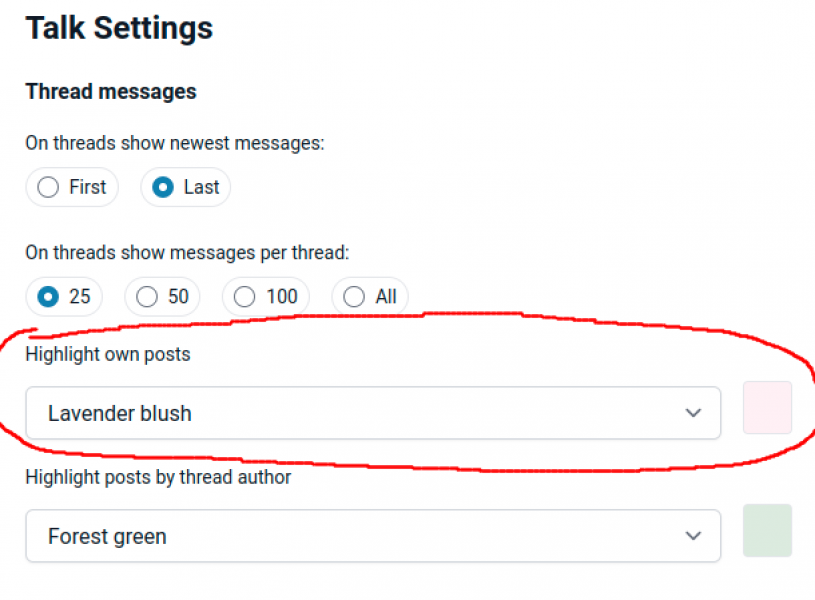
Task: Open the thread author highlight combo box
Action: tap(372, 536)
